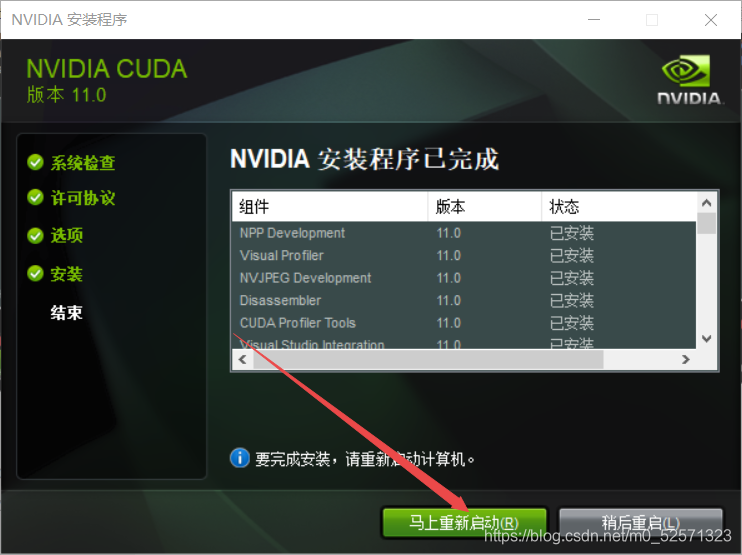This screenshot has height=555, width=742.
Task: Select the 安装 step in sidebar
Action: tap(67, 274)
